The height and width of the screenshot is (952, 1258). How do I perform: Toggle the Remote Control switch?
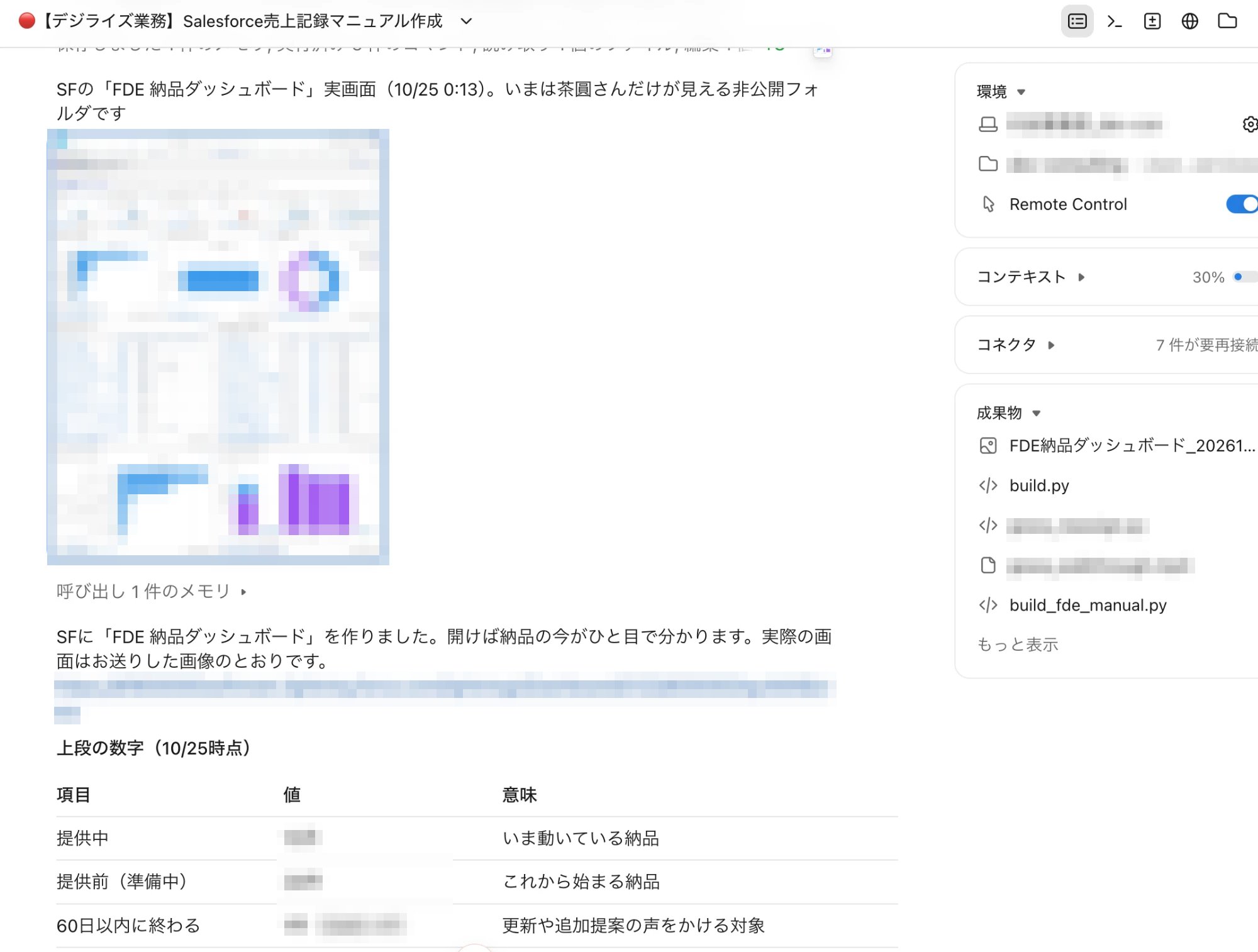pyautogui.click(x=1242, y=204)
